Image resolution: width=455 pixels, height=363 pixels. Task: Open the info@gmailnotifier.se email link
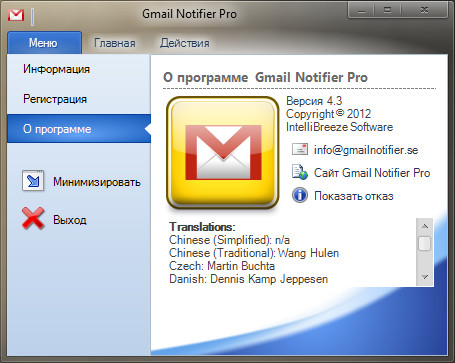click(366, 150)
